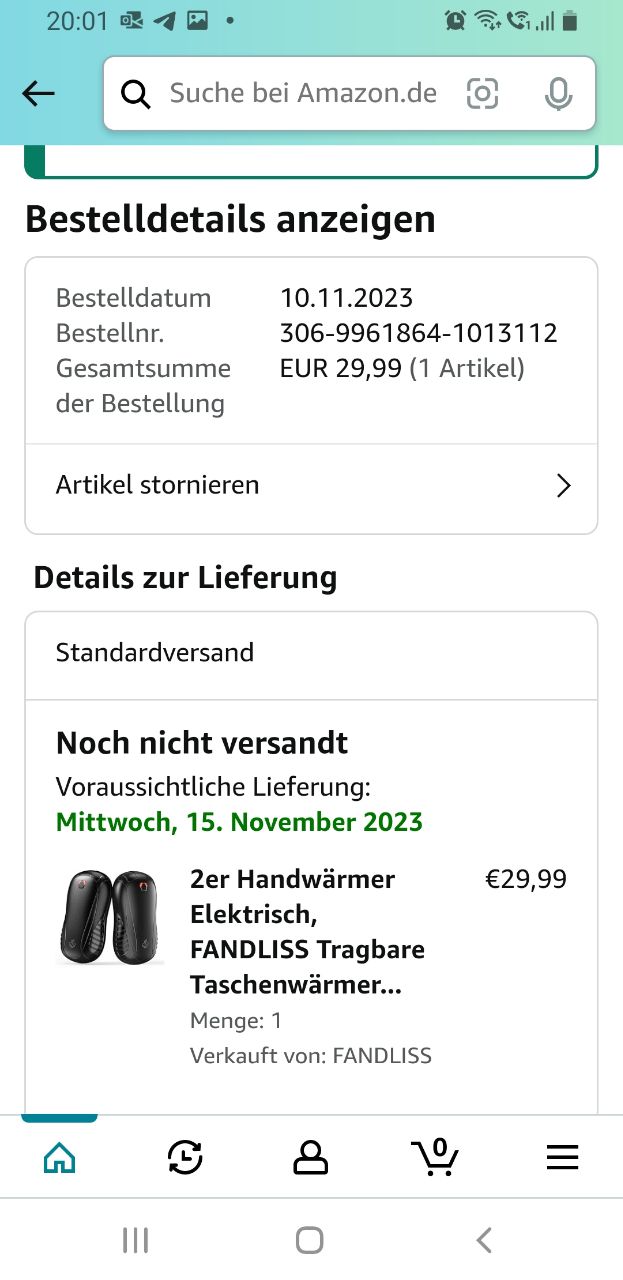This screenshot has width=623, height=1280.
Task: Tap the search magnifier icon
Action: [136, 94]
